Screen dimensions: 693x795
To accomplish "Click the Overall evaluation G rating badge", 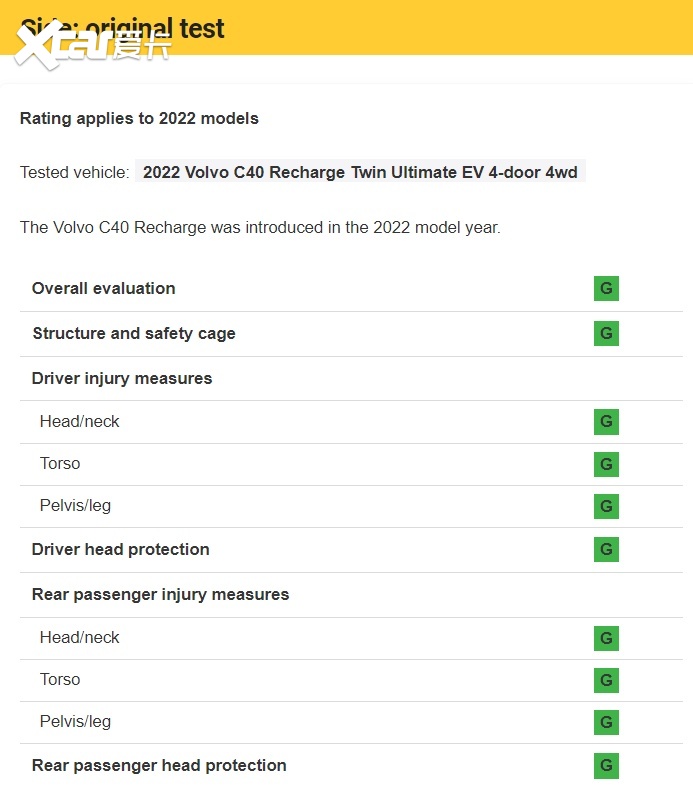I will (x=606, y=289).
